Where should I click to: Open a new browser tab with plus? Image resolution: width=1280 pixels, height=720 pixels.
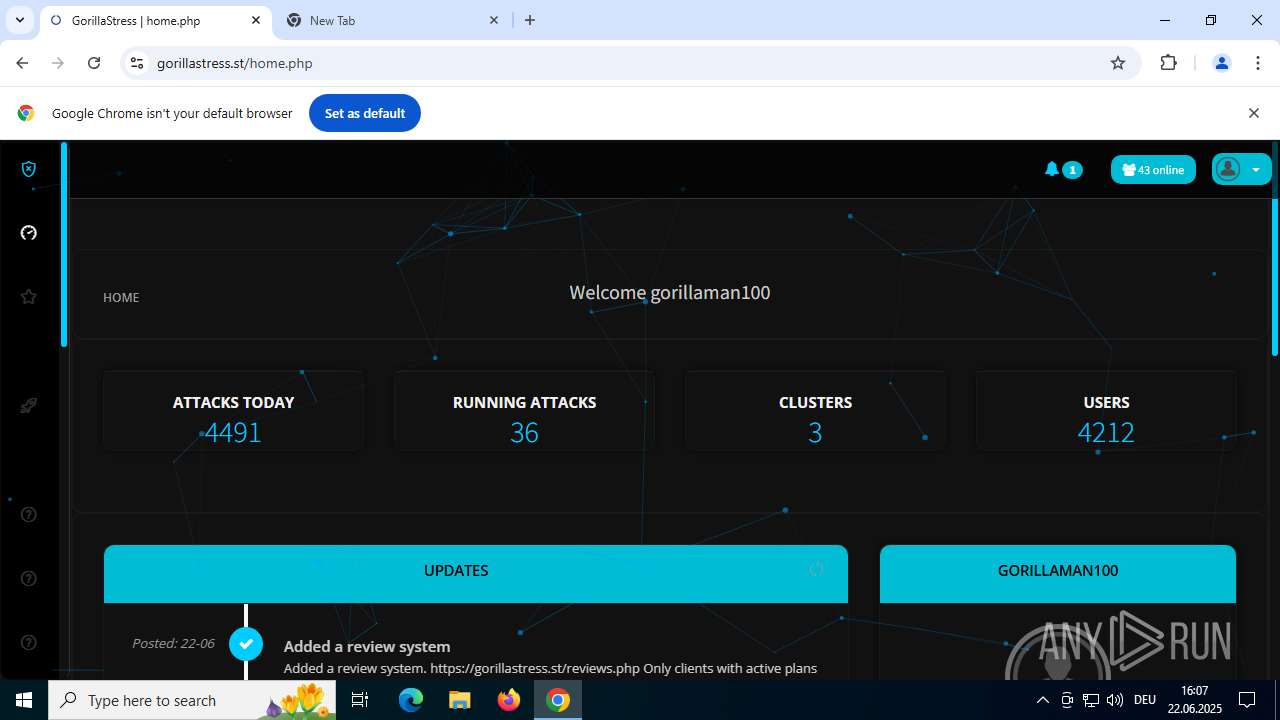tap(530, 20)
